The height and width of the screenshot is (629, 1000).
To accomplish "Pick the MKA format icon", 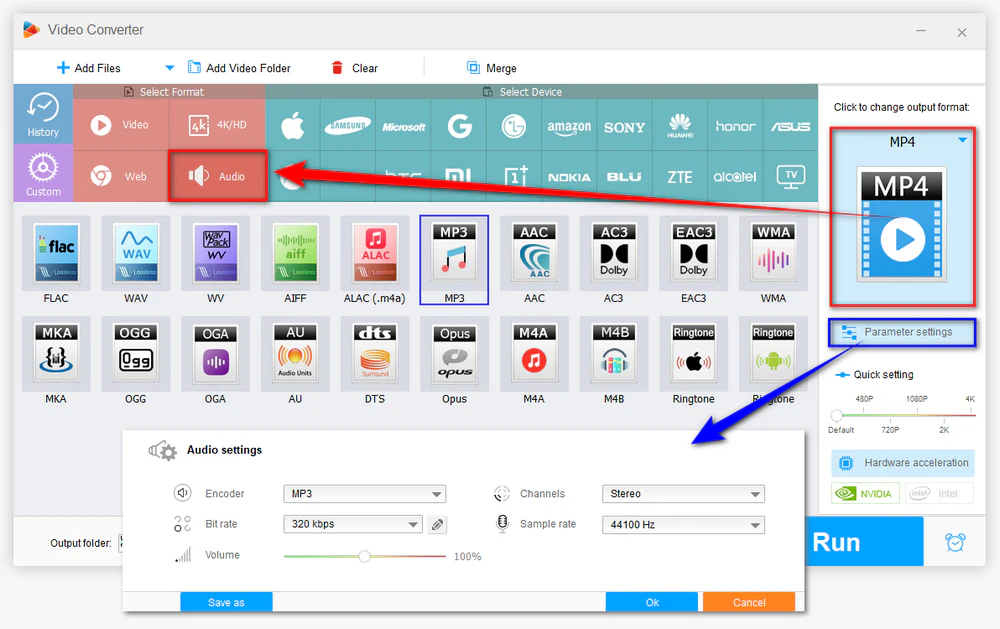I will 56,354.
